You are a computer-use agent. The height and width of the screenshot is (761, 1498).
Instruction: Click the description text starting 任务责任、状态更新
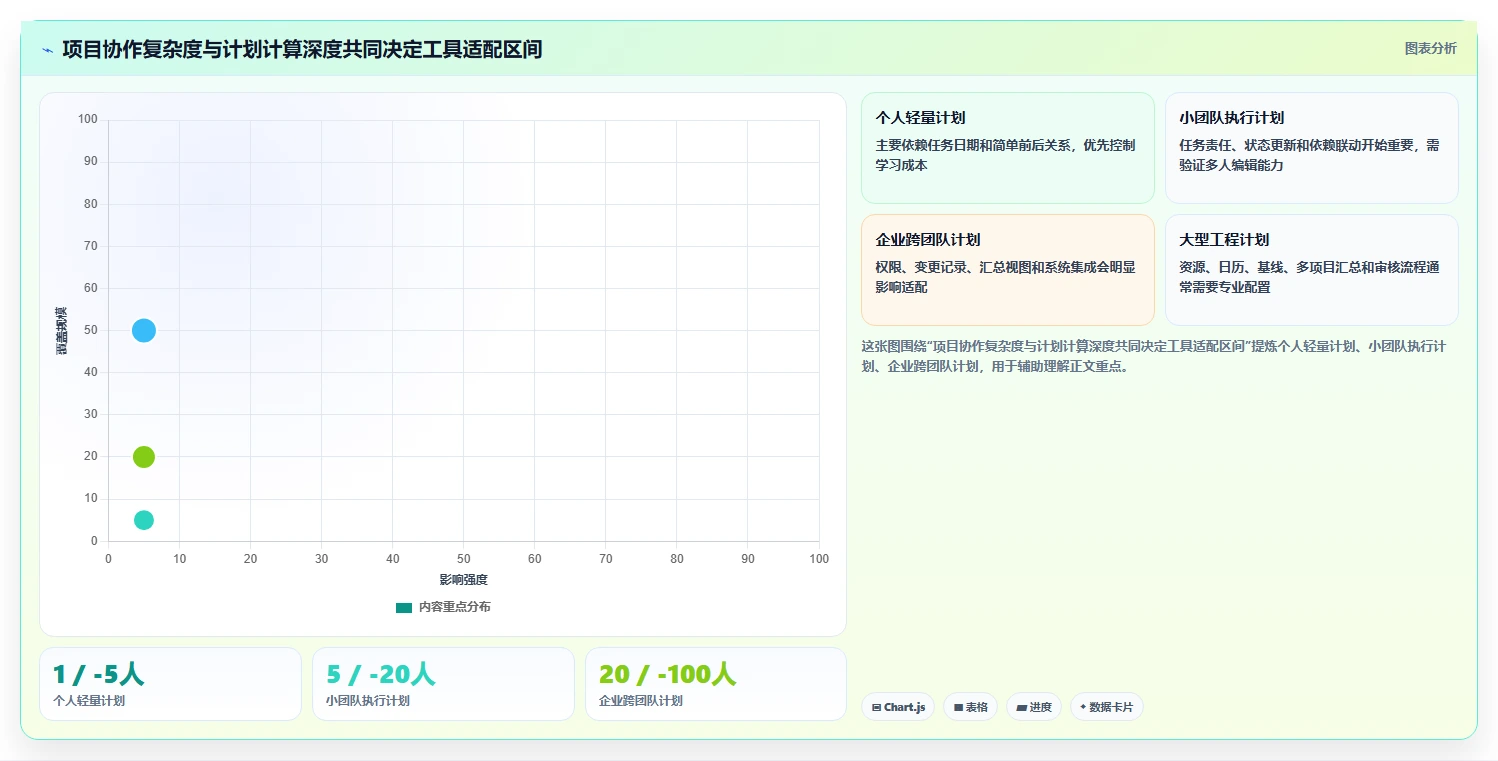[1309, 155]
